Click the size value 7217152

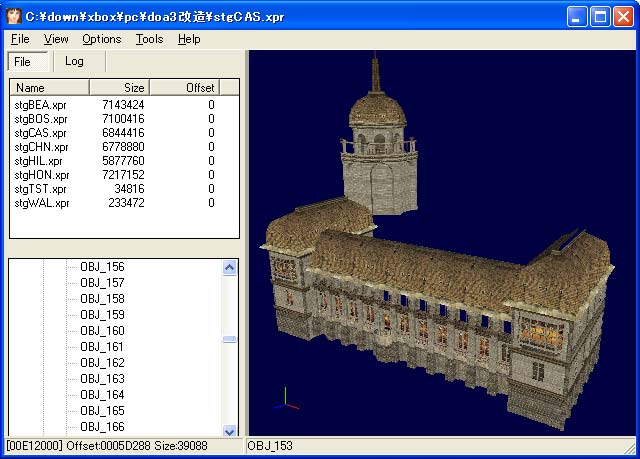point(123,175)
